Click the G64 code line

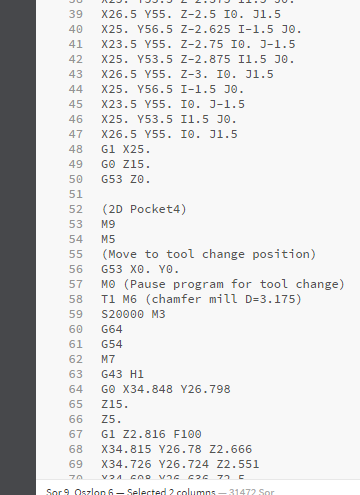coord(112,329)
